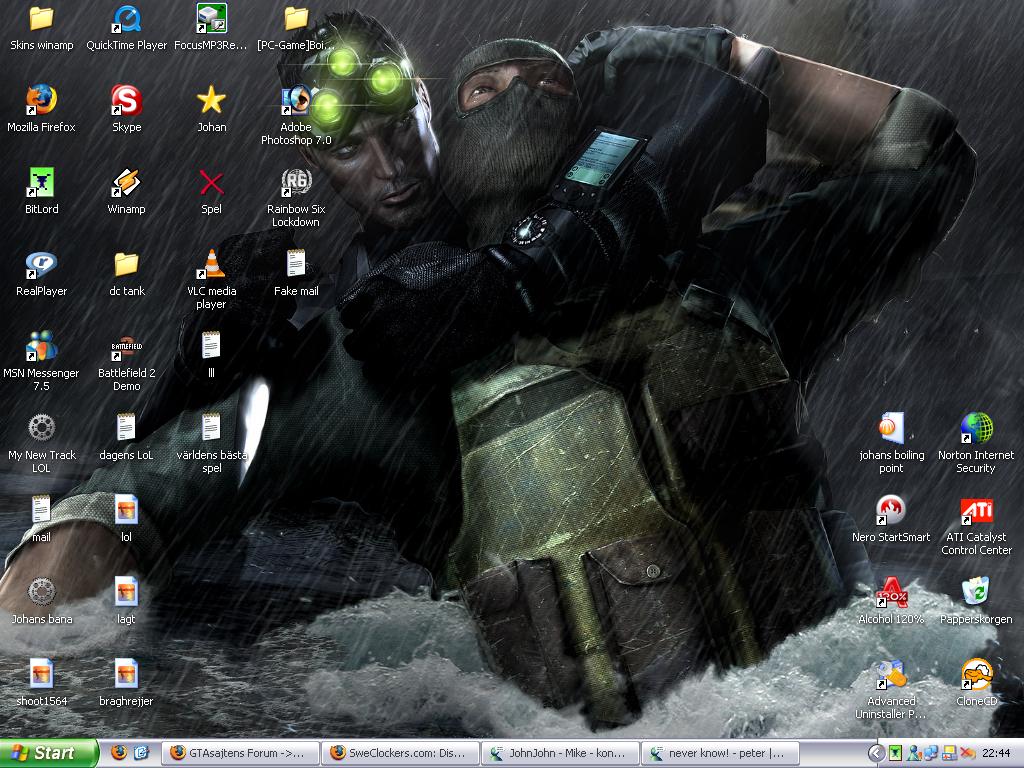Image resolution: width=1024 pixels, height=768 pixels.
Task: Open ATI Catalyst Control Center icon
Action: [976, 511]
